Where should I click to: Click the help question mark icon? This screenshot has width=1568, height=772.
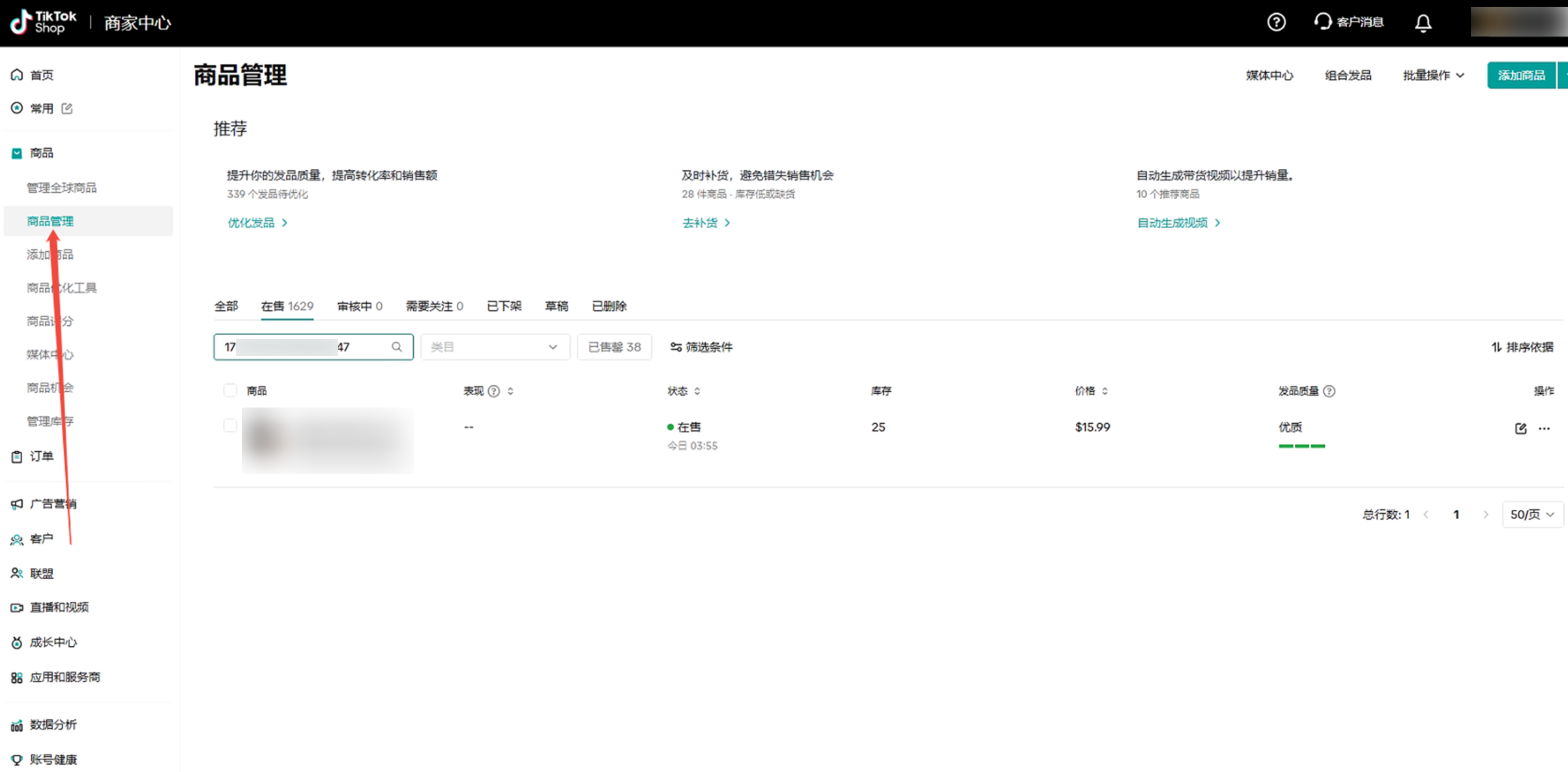coord(1275,22)
